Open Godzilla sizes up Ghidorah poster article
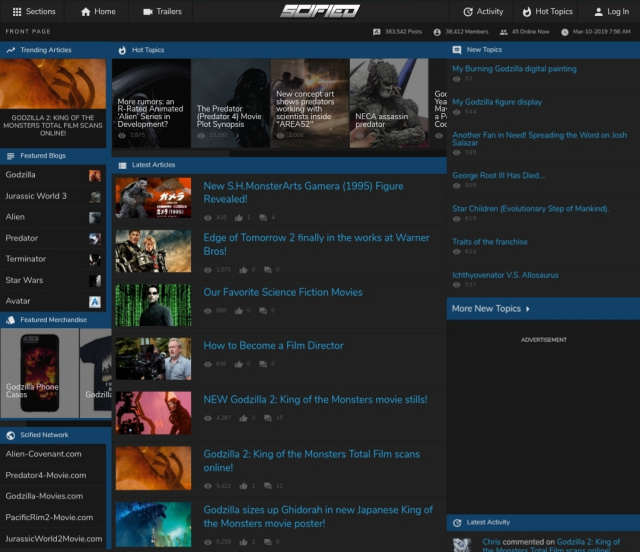 (318, 516)
